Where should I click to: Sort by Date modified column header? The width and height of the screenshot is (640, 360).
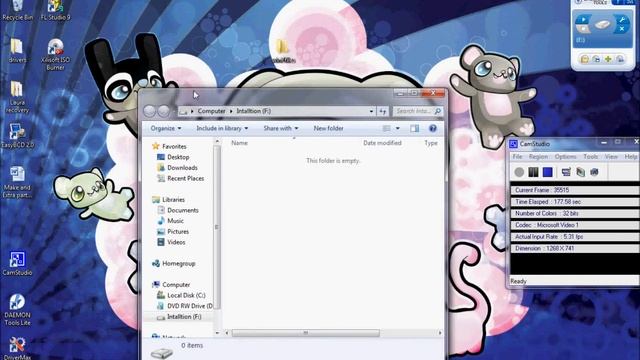(x=382, y=143)
